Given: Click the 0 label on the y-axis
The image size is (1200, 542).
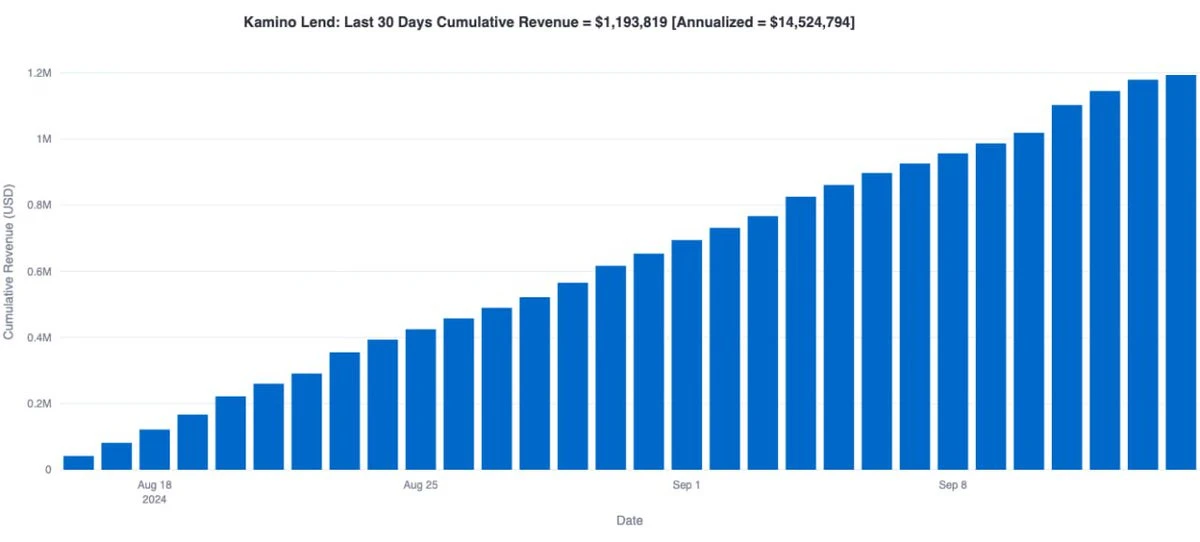Looking at the screenshot, I should (47, 469).
